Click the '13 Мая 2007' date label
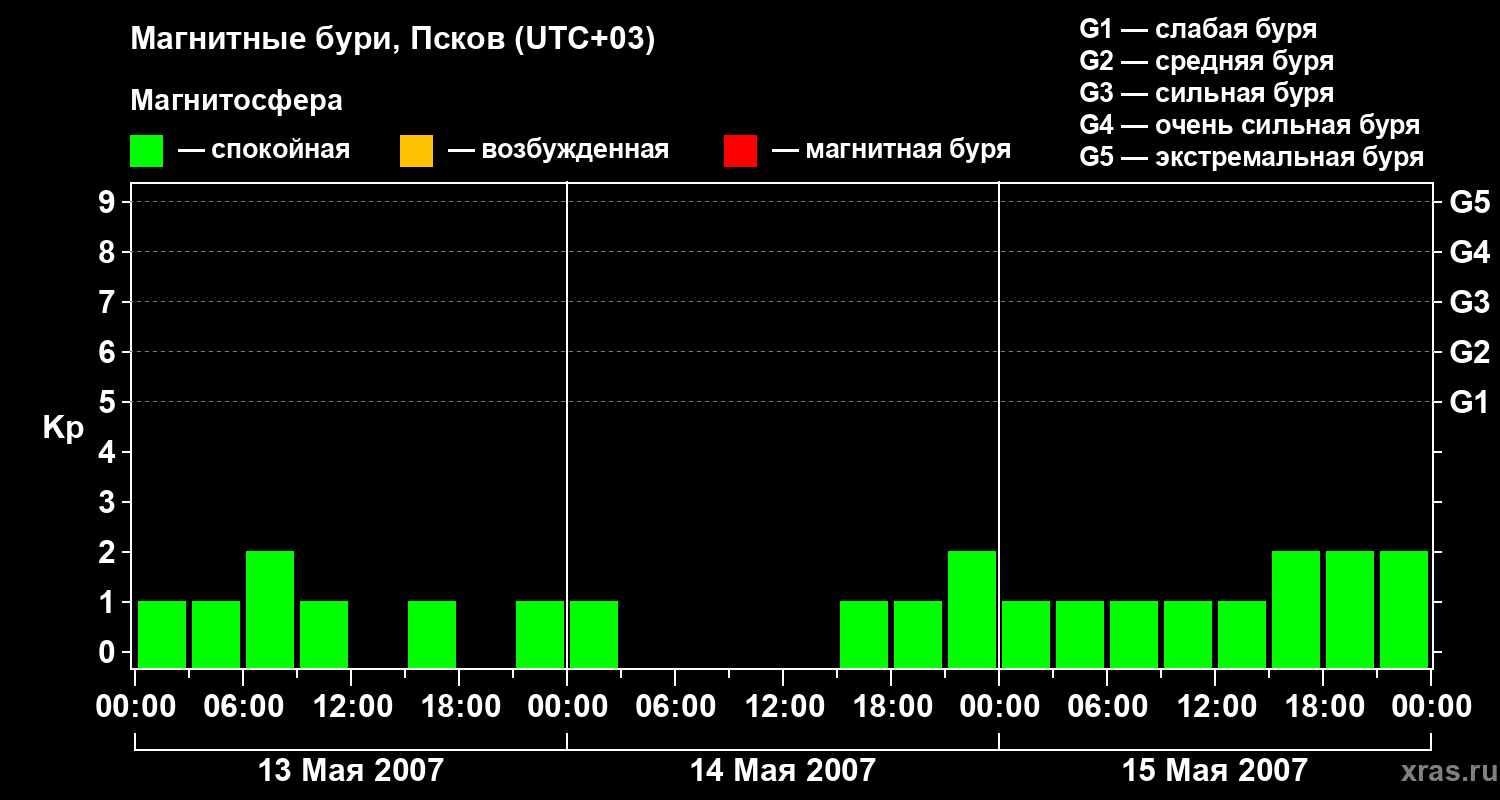This screenshot has width=1500, height=800. point(350,770)
